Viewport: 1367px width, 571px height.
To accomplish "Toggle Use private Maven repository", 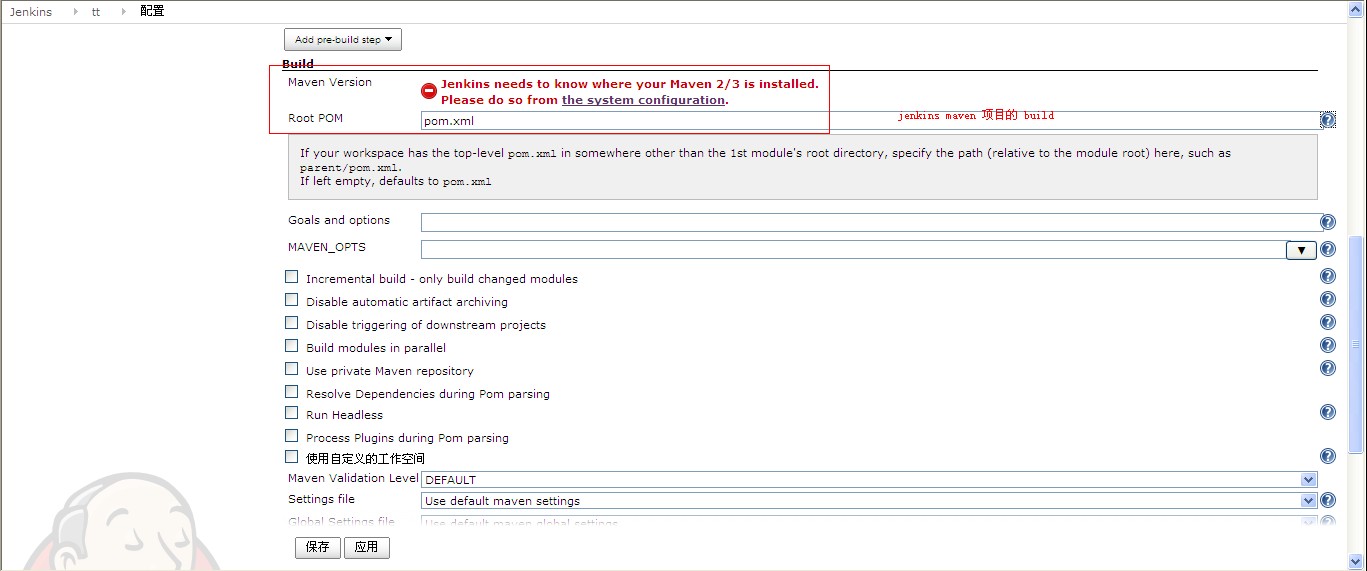I will [x=292, y=369].
